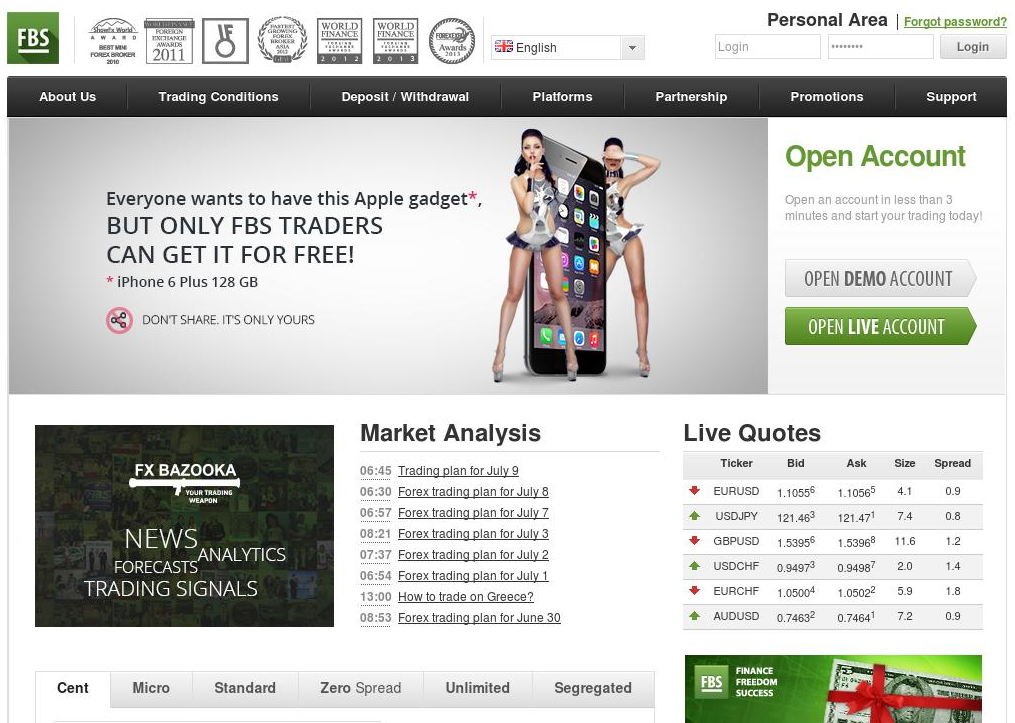1015x723 pixels.
Task: Click the Bid column header
Action: coord(796,463)
